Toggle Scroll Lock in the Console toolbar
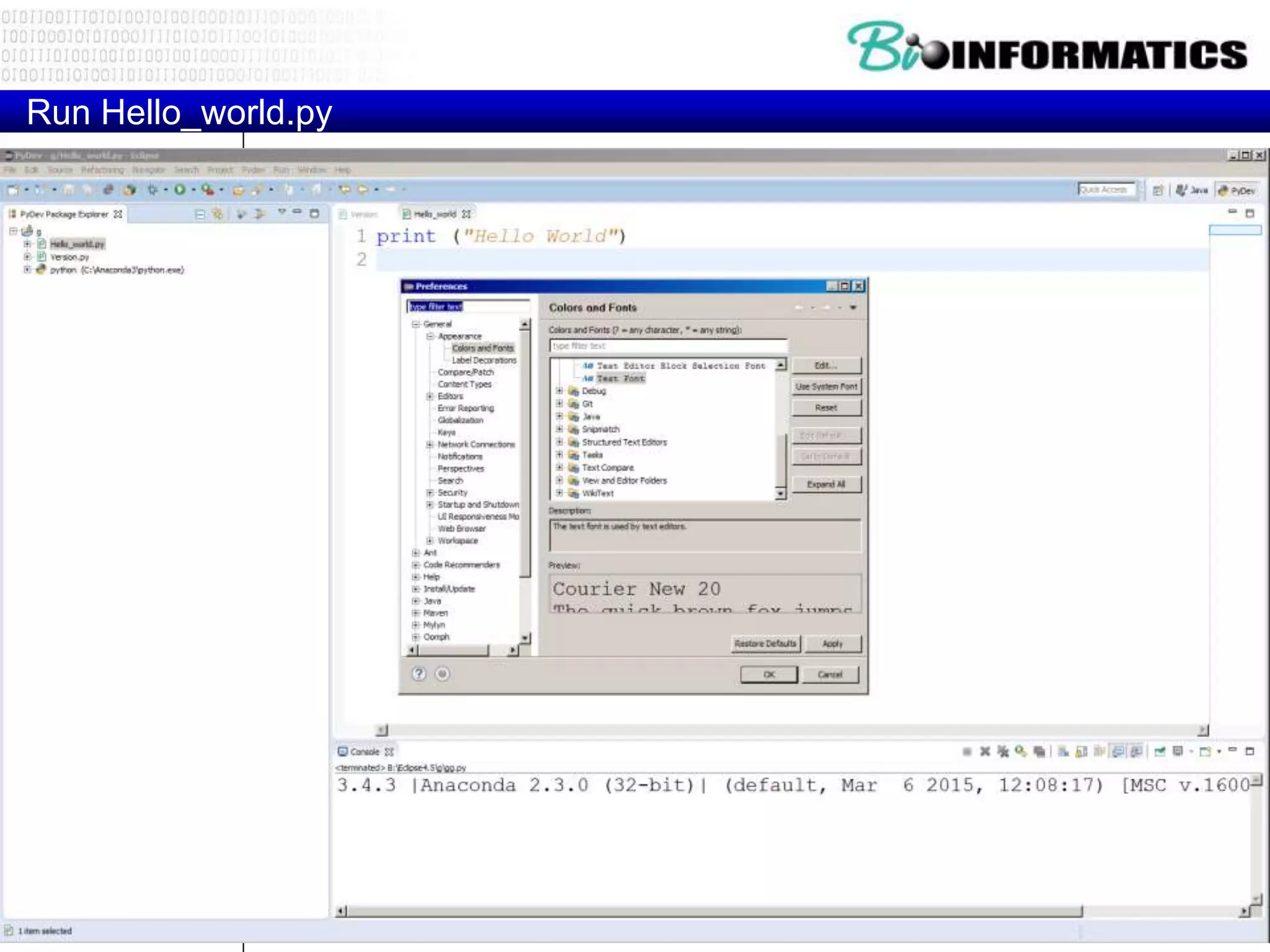Viewport: 1270px width, 952px height. [x=1081, y=752]
